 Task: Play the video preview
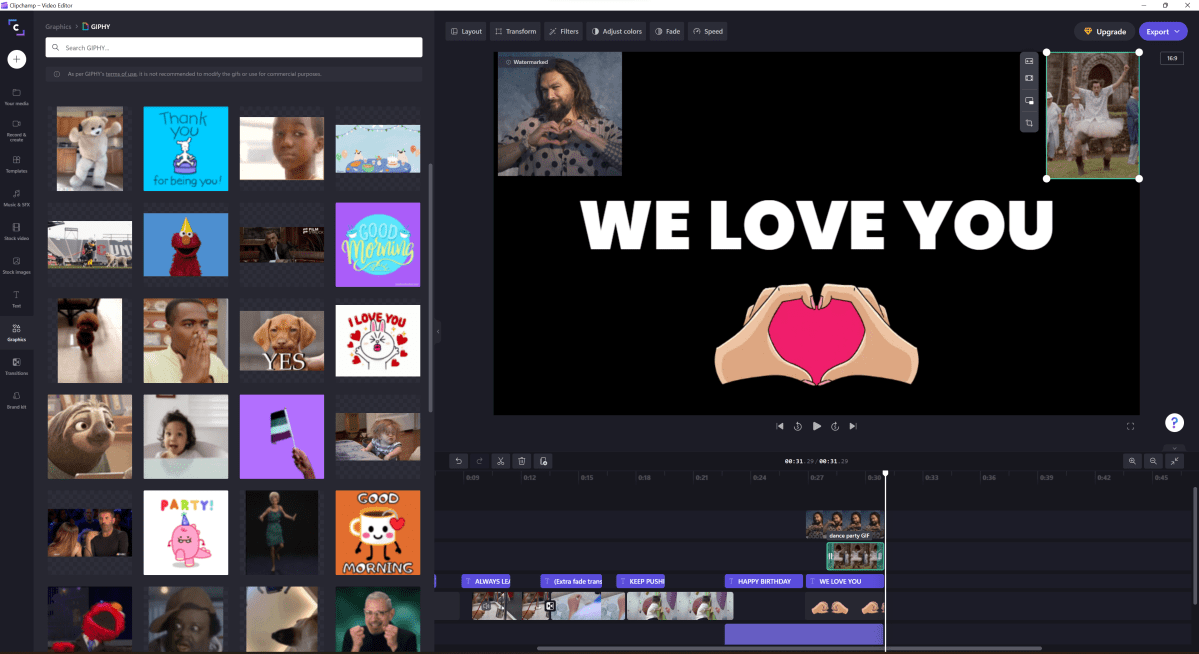[816, 426]
